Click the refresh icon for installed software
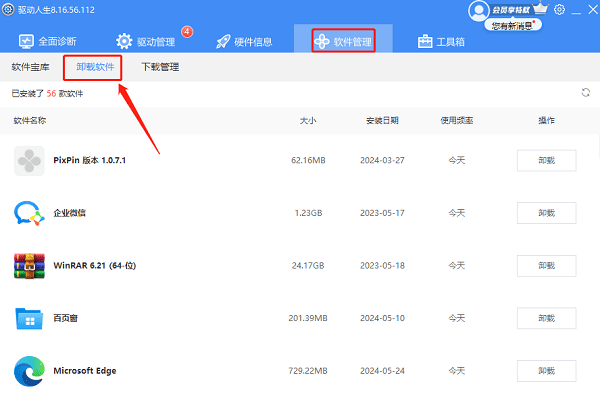This screenshot has height=398, width=600. 585,93
